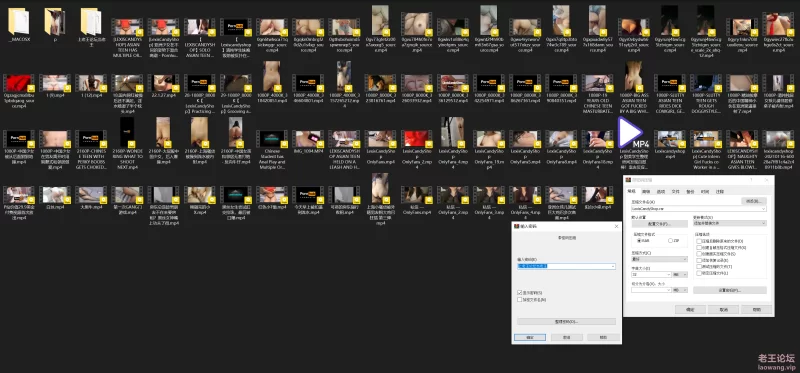Click the archive name field LexisCandyShop.rar
Screen dimensions: 800x373
[698, 209]
